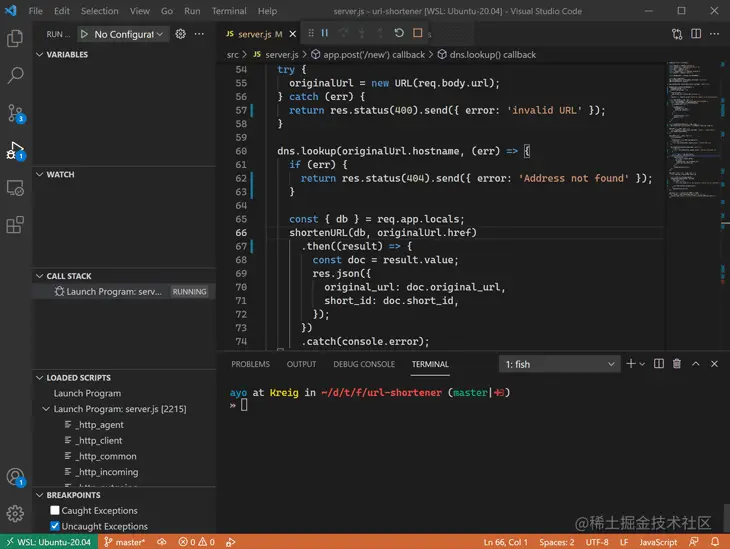Image resolution: width=730 pixels, height=549 pixels.
Task: Open the No Configurations dropdown
Action: (x=128, y=34)
